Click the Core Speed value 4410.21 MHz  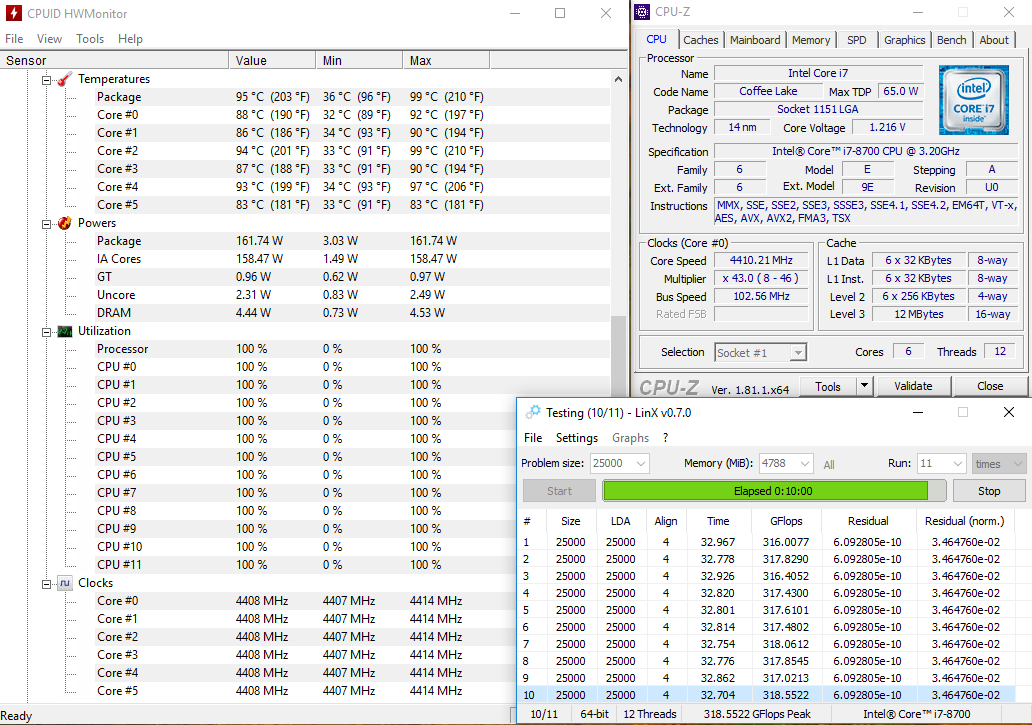point(761,261)
